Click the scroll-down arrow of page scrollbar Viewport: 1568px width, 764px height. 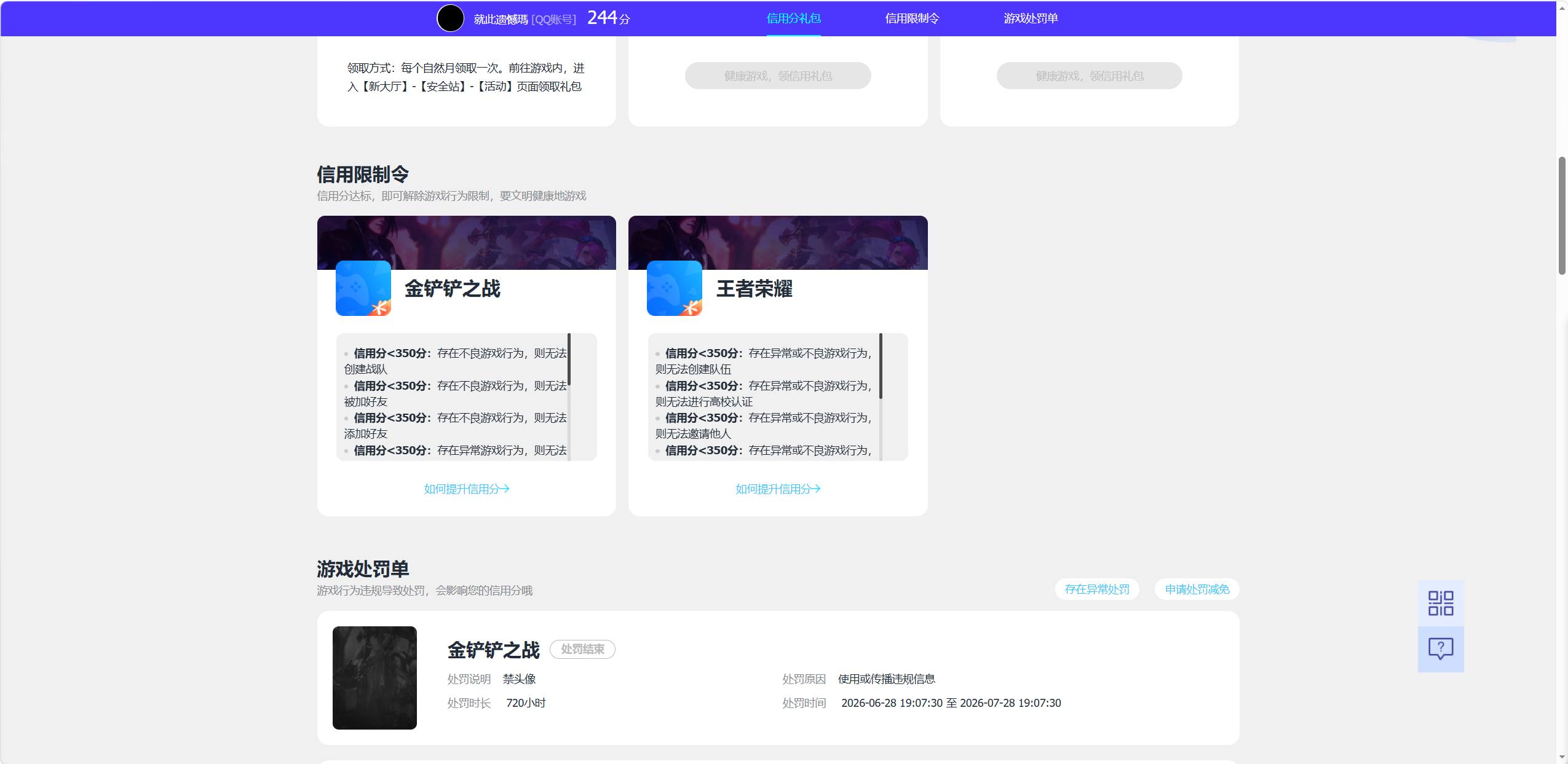1562,757
